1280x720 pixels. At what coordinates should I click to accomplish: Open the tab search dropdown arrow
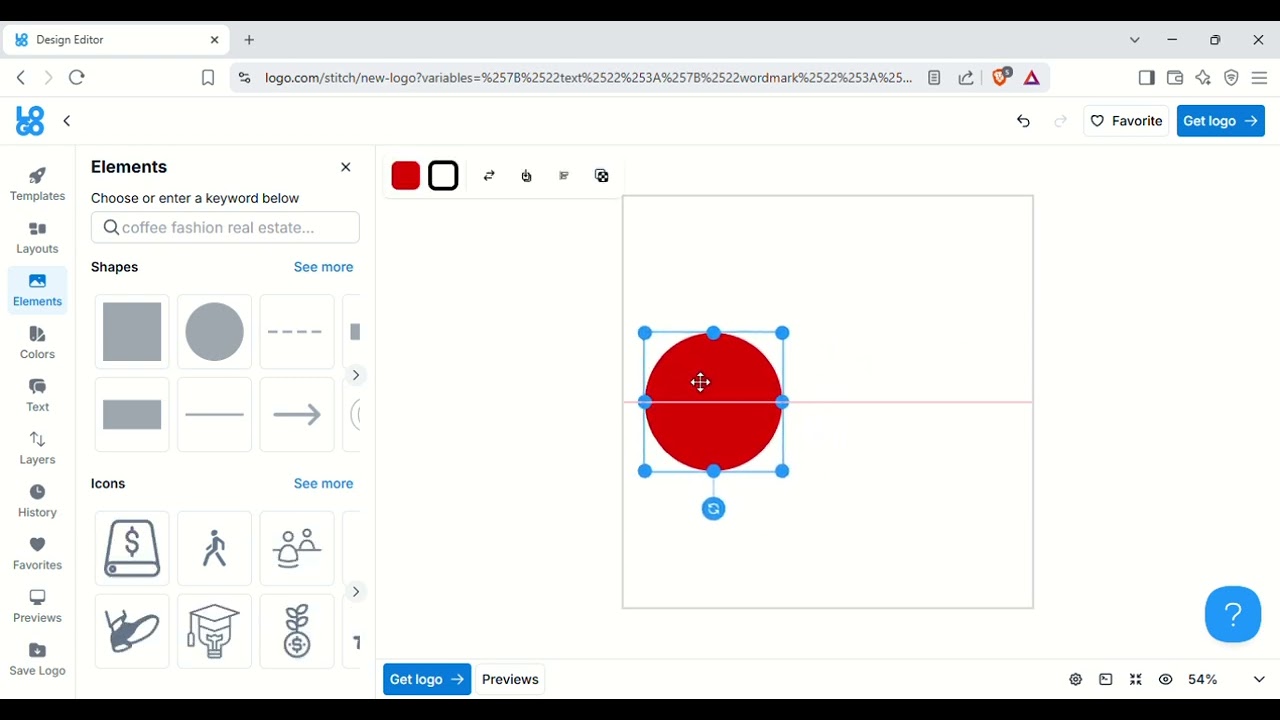point(1135,40)
